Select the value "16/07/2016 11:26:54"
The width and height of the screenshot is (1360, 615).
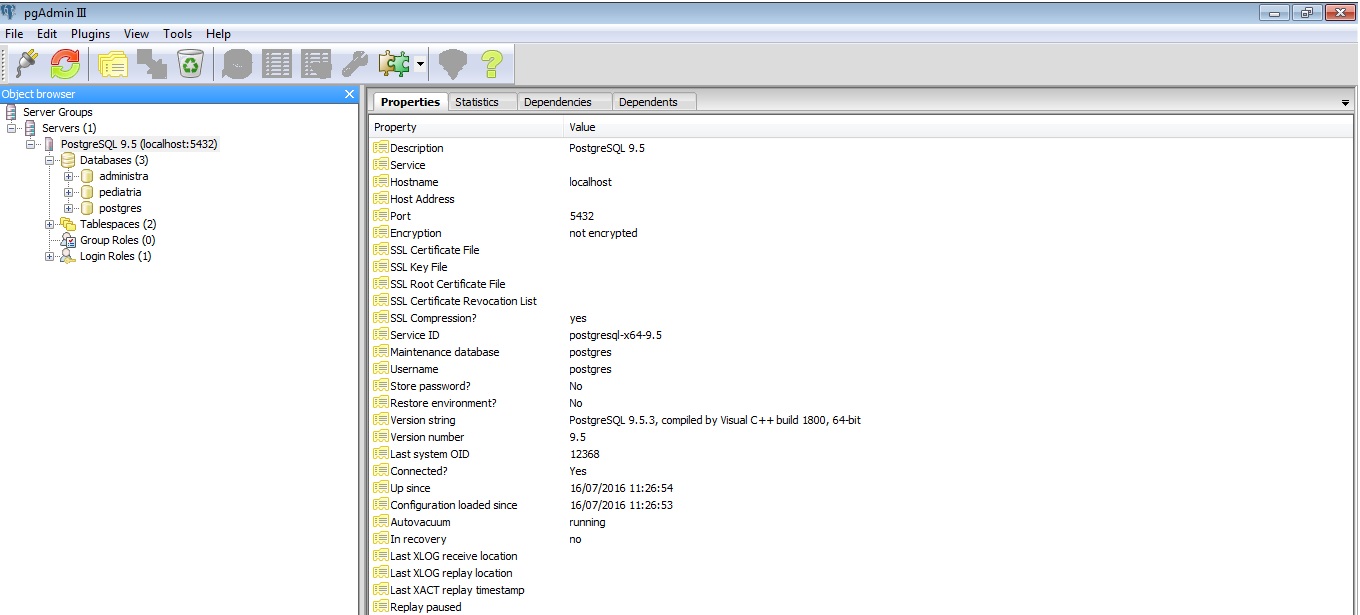point(621,488)
